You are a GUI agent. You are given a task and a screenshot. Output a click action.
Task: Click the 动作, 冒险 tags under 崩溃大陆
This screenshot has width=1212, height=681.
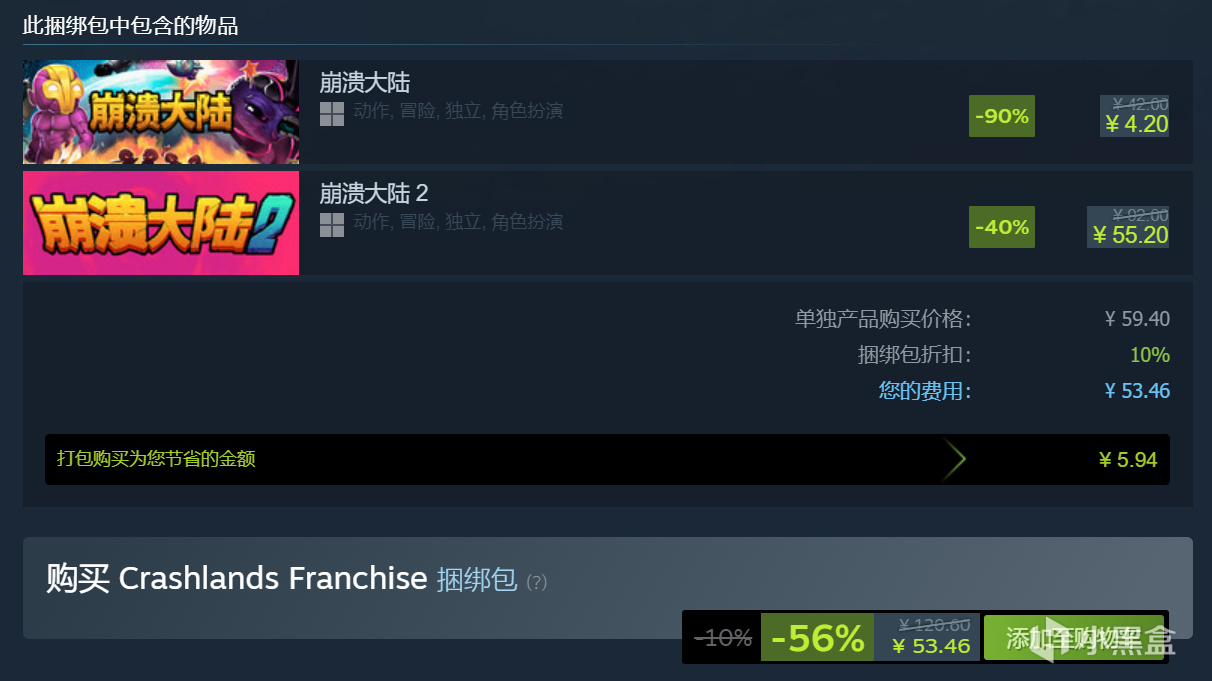(395, 111)
